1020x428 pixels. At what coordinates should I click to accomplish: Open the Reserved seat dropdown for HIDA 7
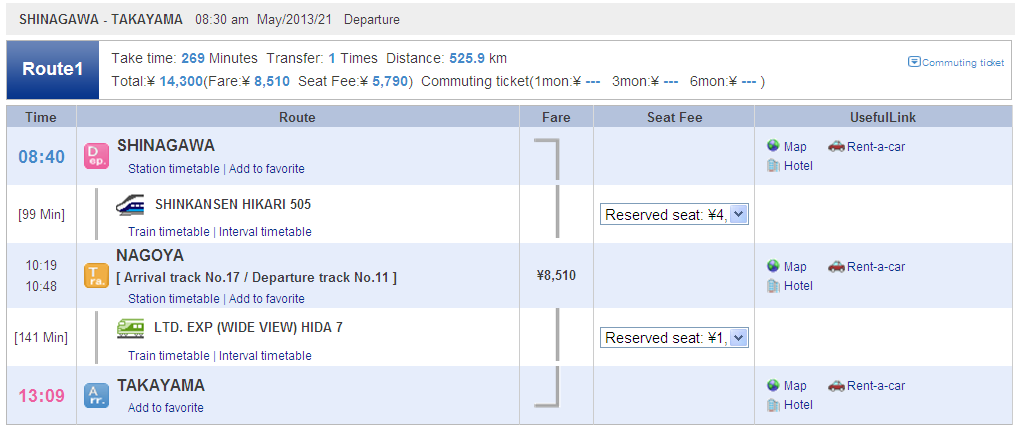(x=674, y=338)
